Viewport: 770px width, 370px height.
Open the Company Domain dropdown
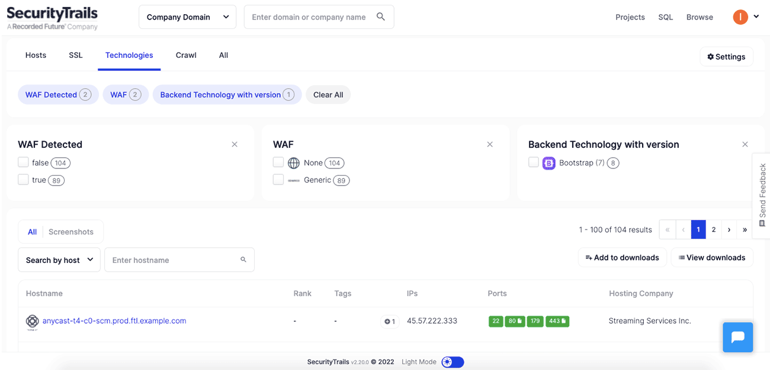point(188,17)
